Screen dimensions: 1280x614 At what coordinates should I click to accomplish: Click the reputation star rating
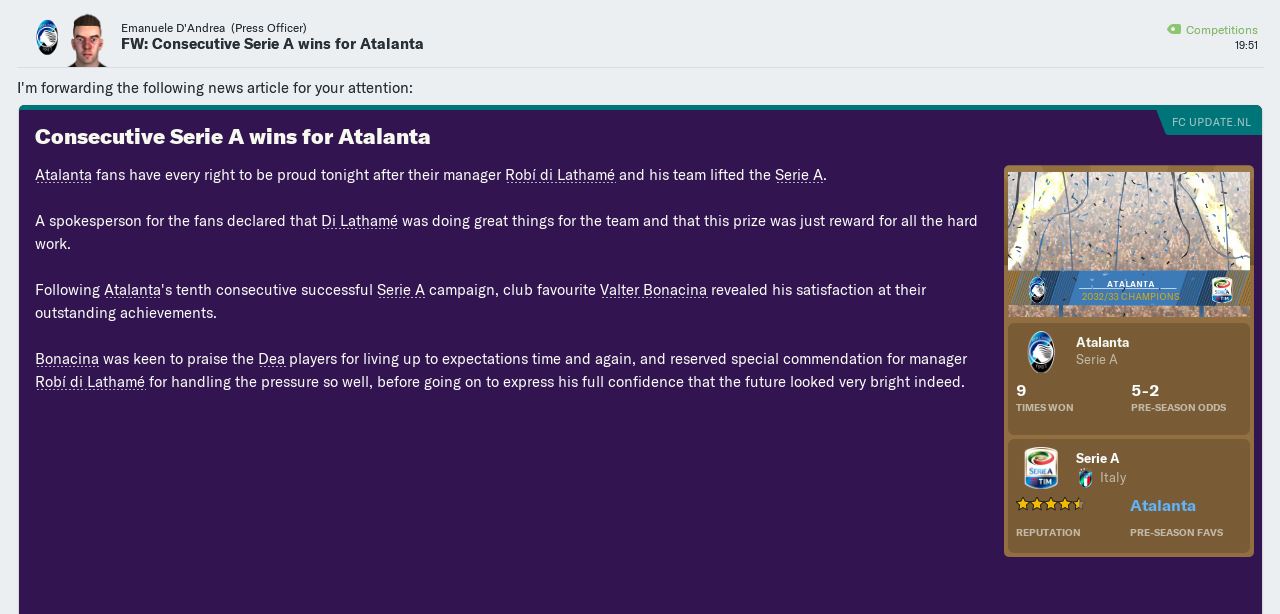pyautogui.click(x=1050, y=504)
